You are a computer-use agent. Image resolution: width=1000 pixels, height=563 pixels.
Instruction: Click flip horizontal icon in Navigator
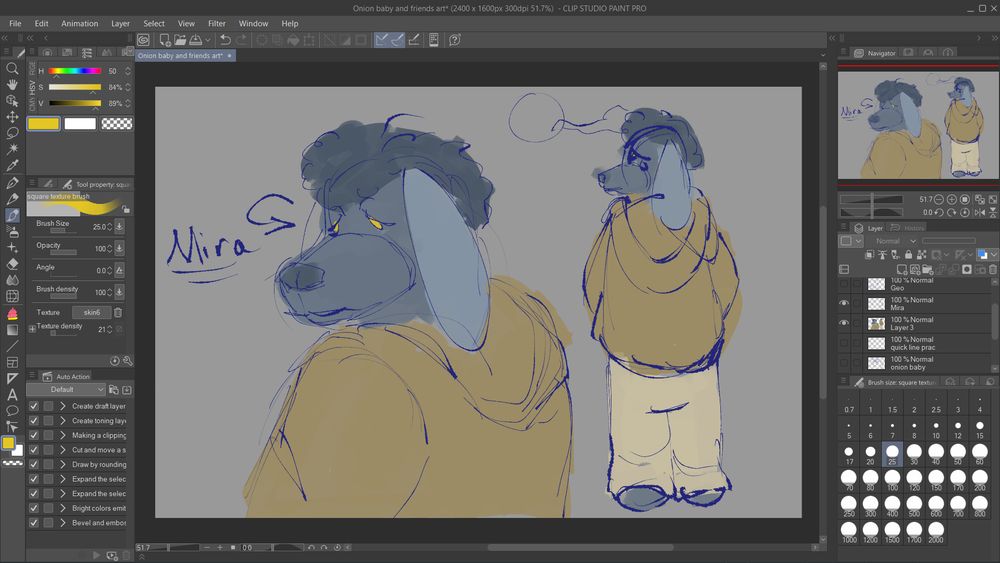(980, 212)
